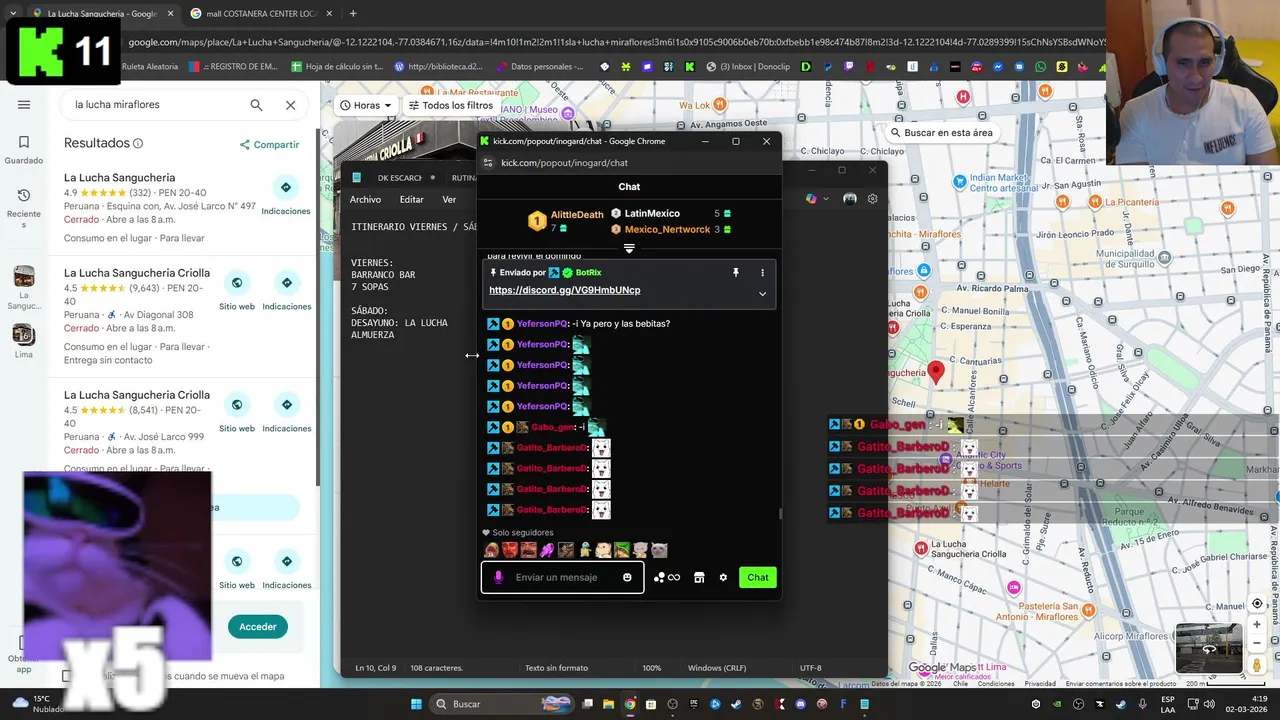Click YefersonPQ username in chat message

542,324
